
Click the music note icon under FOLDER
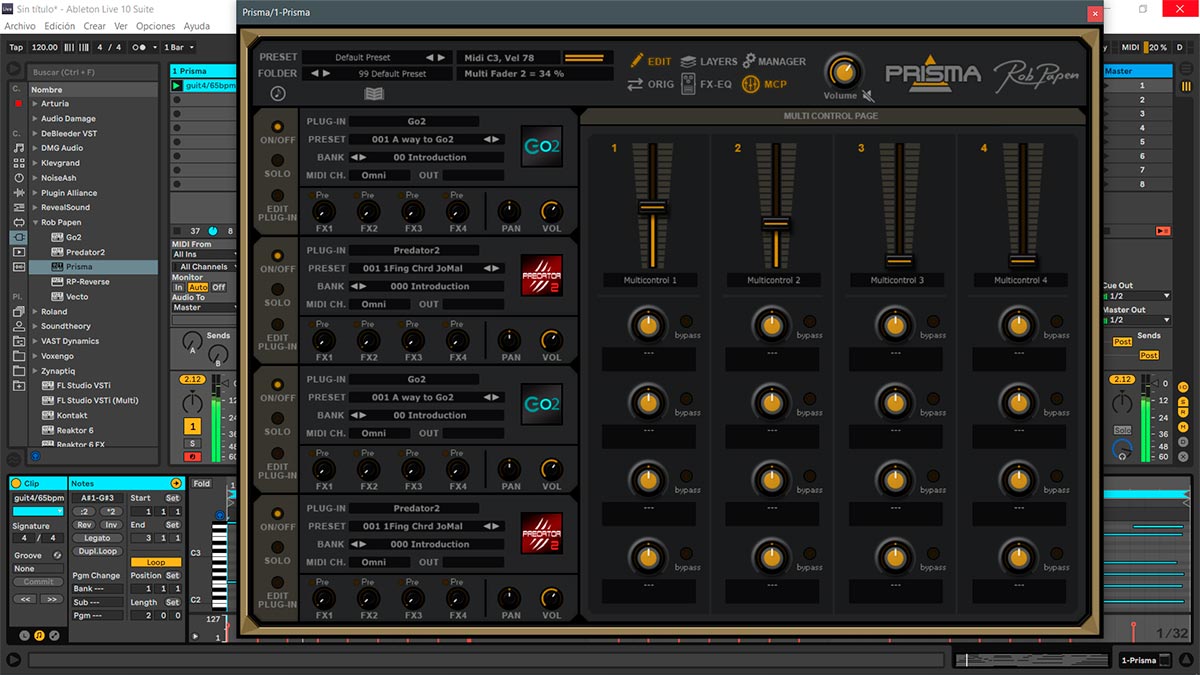[277, 93]
